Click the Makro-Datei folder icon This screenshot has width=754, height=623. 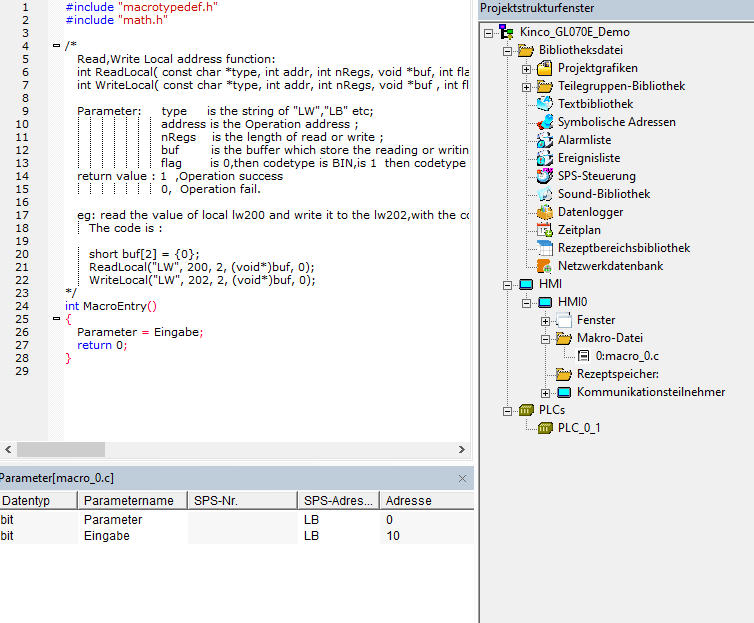click(x=564, y=338)
